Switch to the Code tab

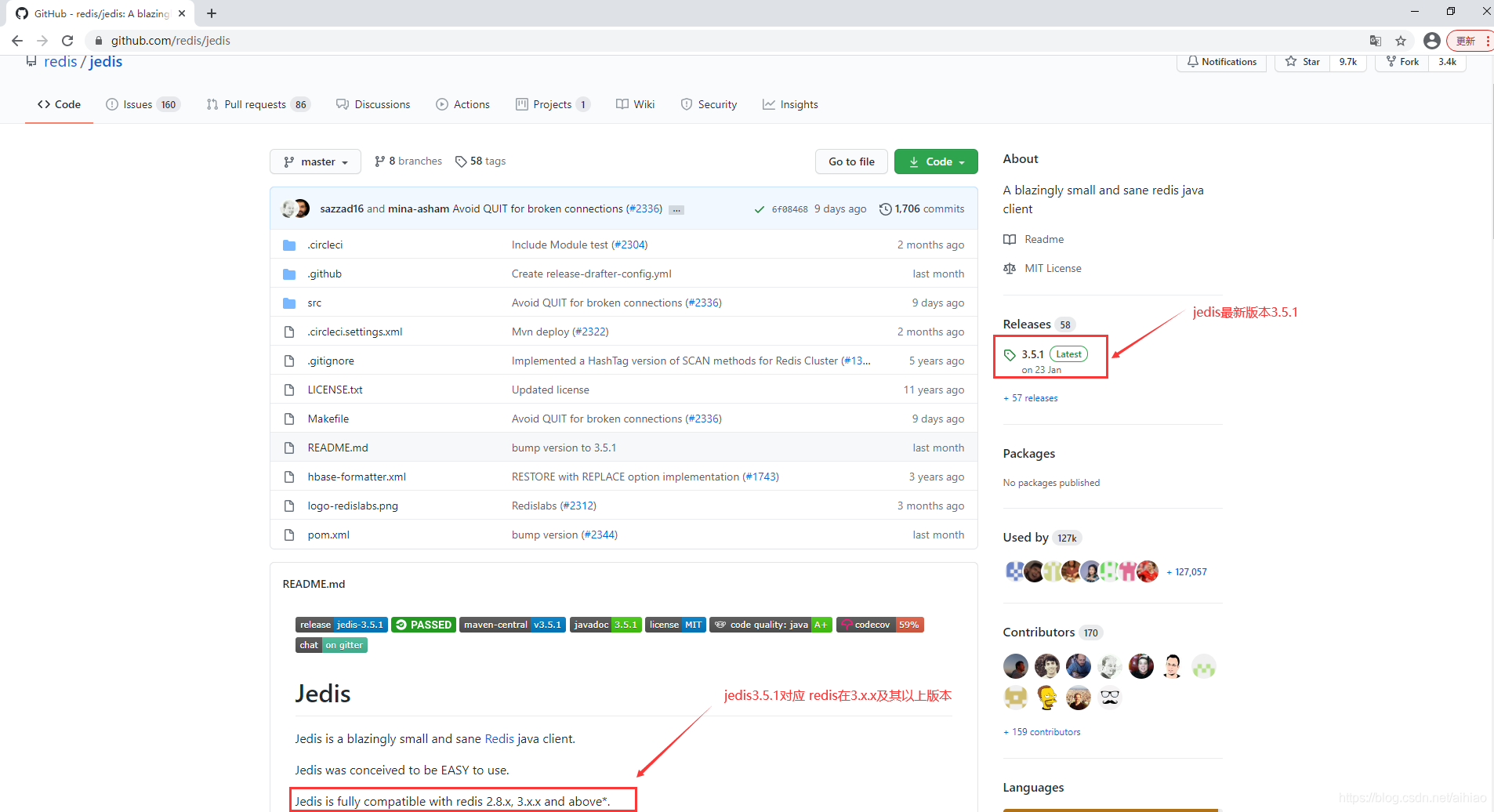click(59, 104)
